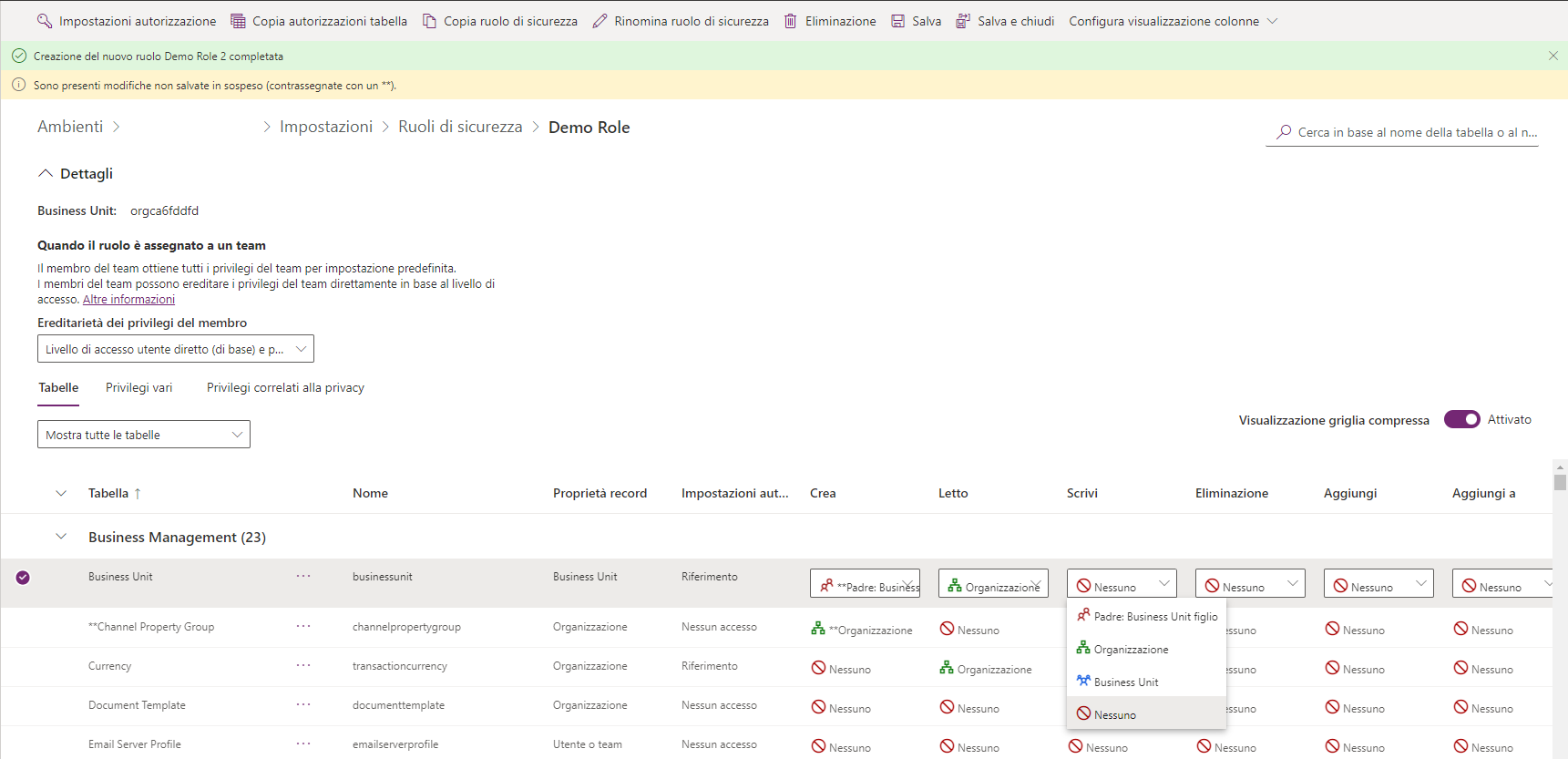The height and width of the screenshot is (759, 1568).
Task: Open more options for Business Unit row
Action: tap(303, 576)
